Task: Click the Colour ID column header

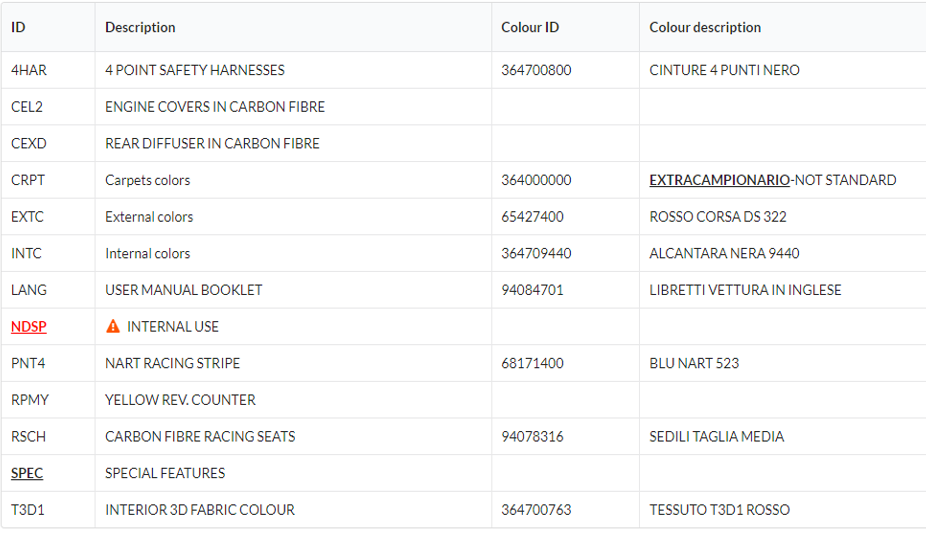Action: point(530,27)
